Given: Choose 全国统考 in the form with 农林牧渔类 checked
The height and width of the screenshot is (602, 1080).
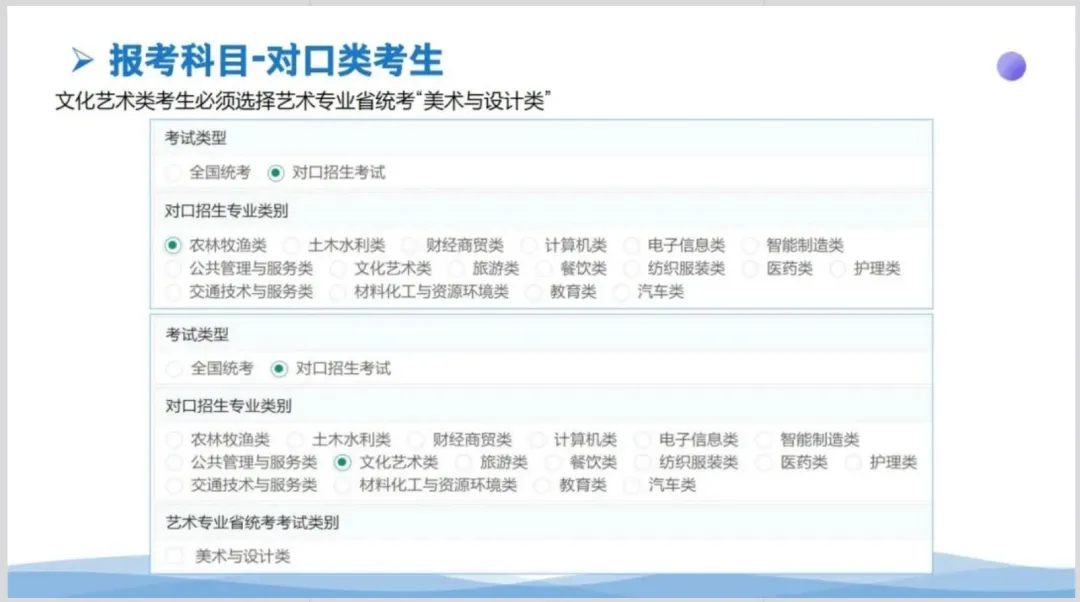Looking at the screenshot, I should [x=173, y=172].
